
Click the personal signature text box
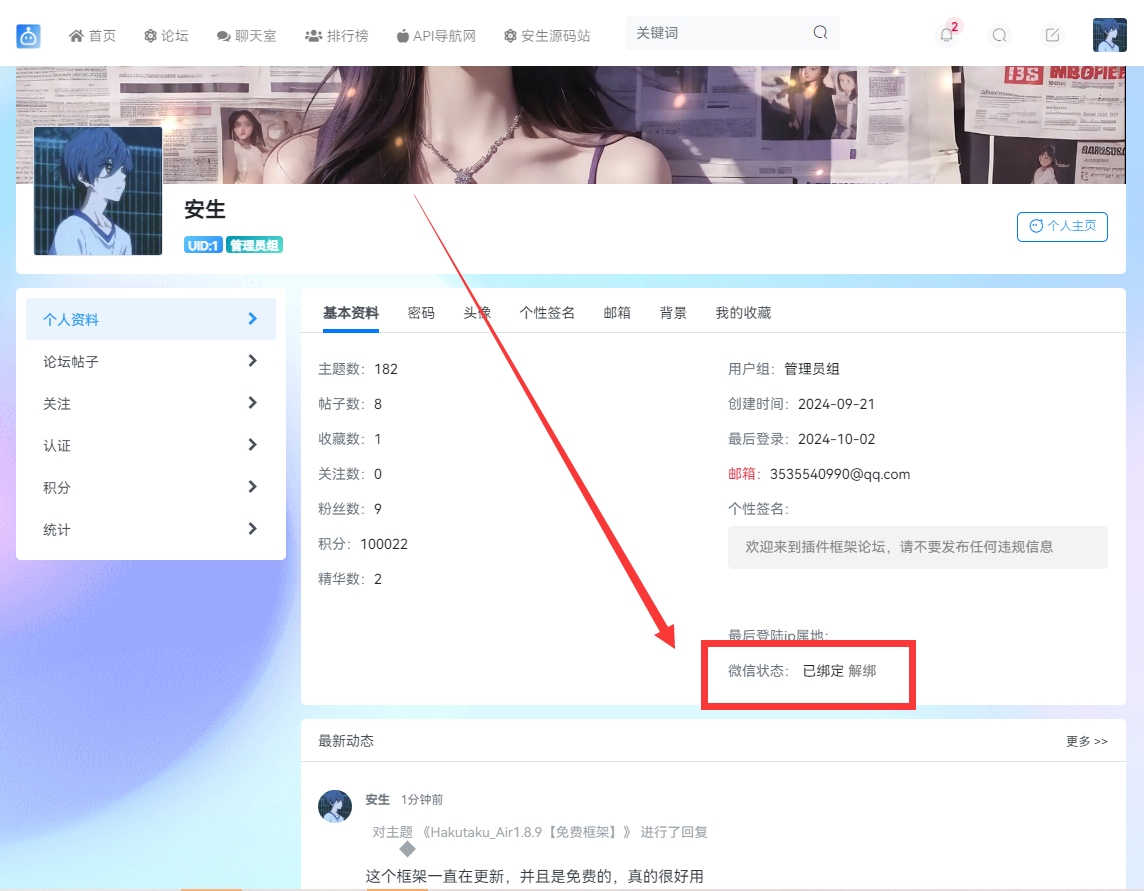(x=917, y=547)
